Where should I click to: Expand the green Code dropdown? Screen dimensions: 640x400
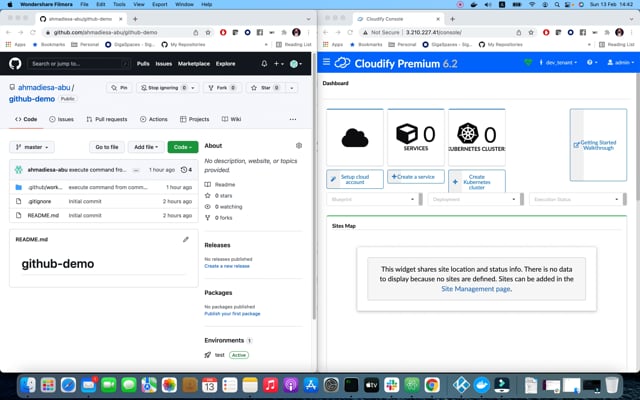click(183, 147)
